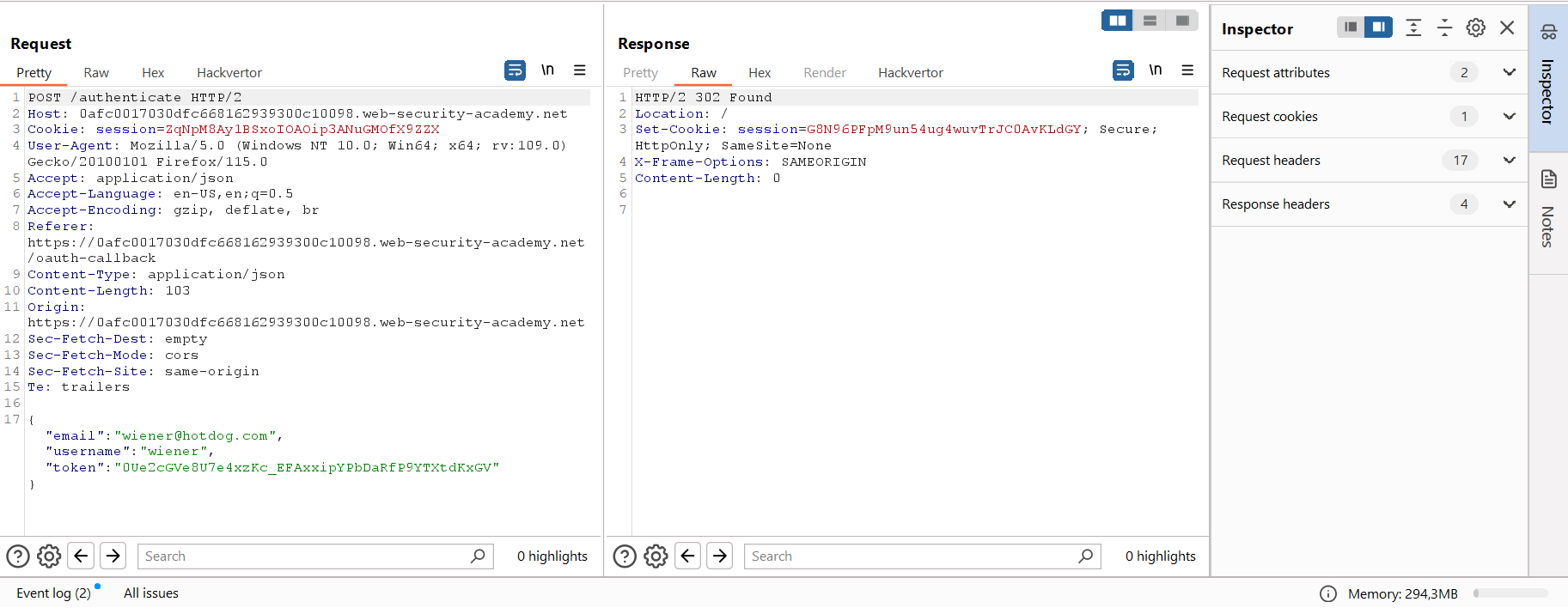Open help for Response search bar

625,556
